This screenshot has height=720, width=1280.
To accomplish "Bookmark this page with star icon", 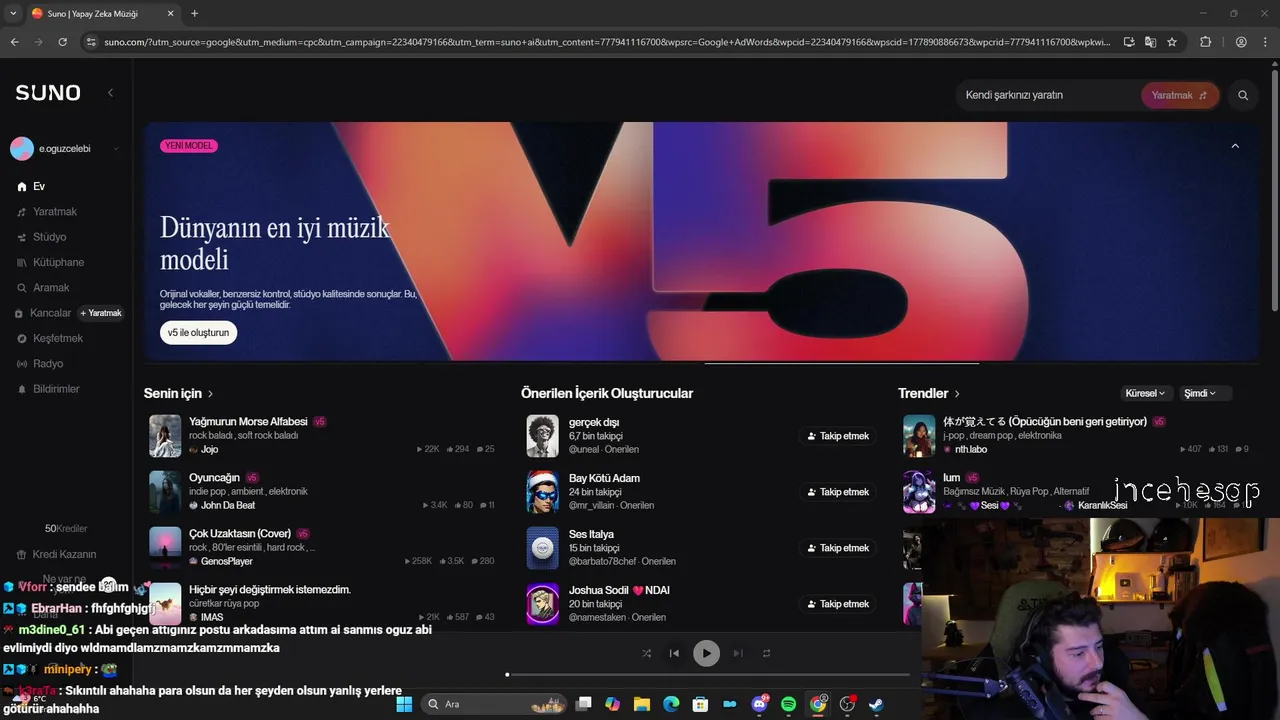I will tap(1172, 42).
